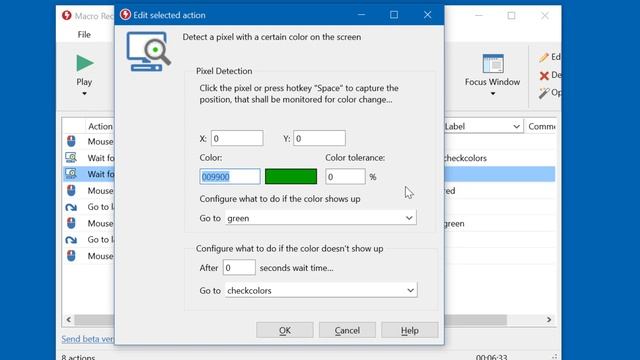Click the Options wrench icon
This screenshot has width=640, height=360.
544,93
